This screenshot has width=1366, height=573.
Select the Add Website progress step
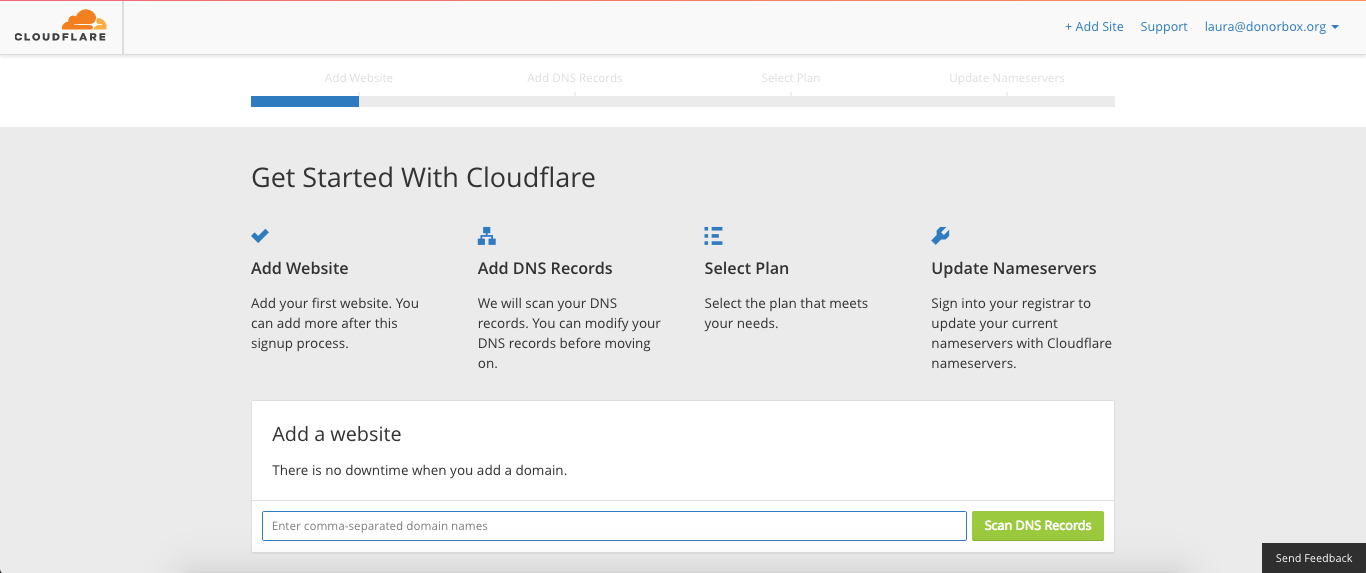[x=359, y=78]
